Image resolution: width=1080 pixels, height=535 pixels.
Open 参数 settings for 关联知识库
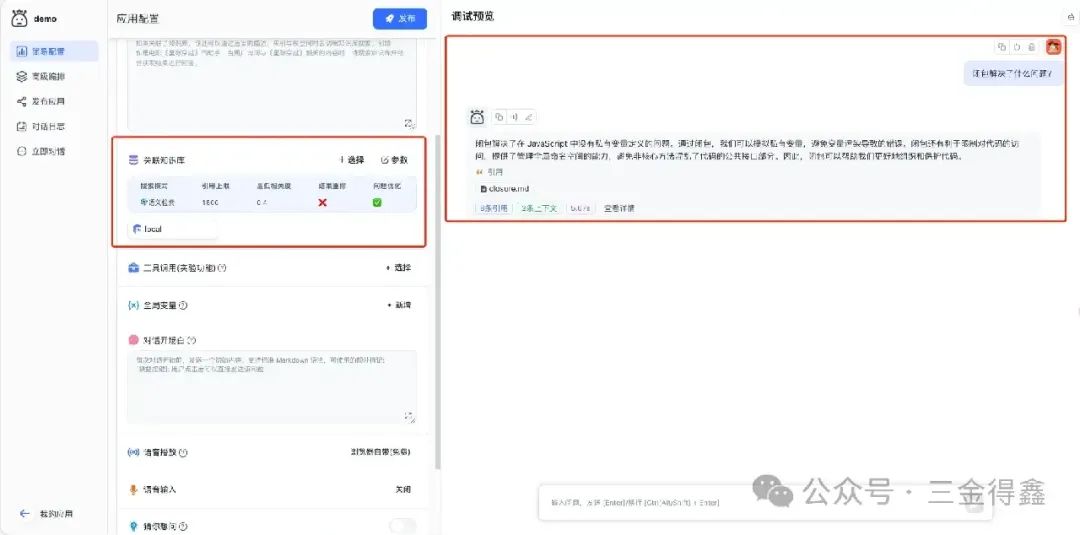pyautogui.click(x=395, y=160)
